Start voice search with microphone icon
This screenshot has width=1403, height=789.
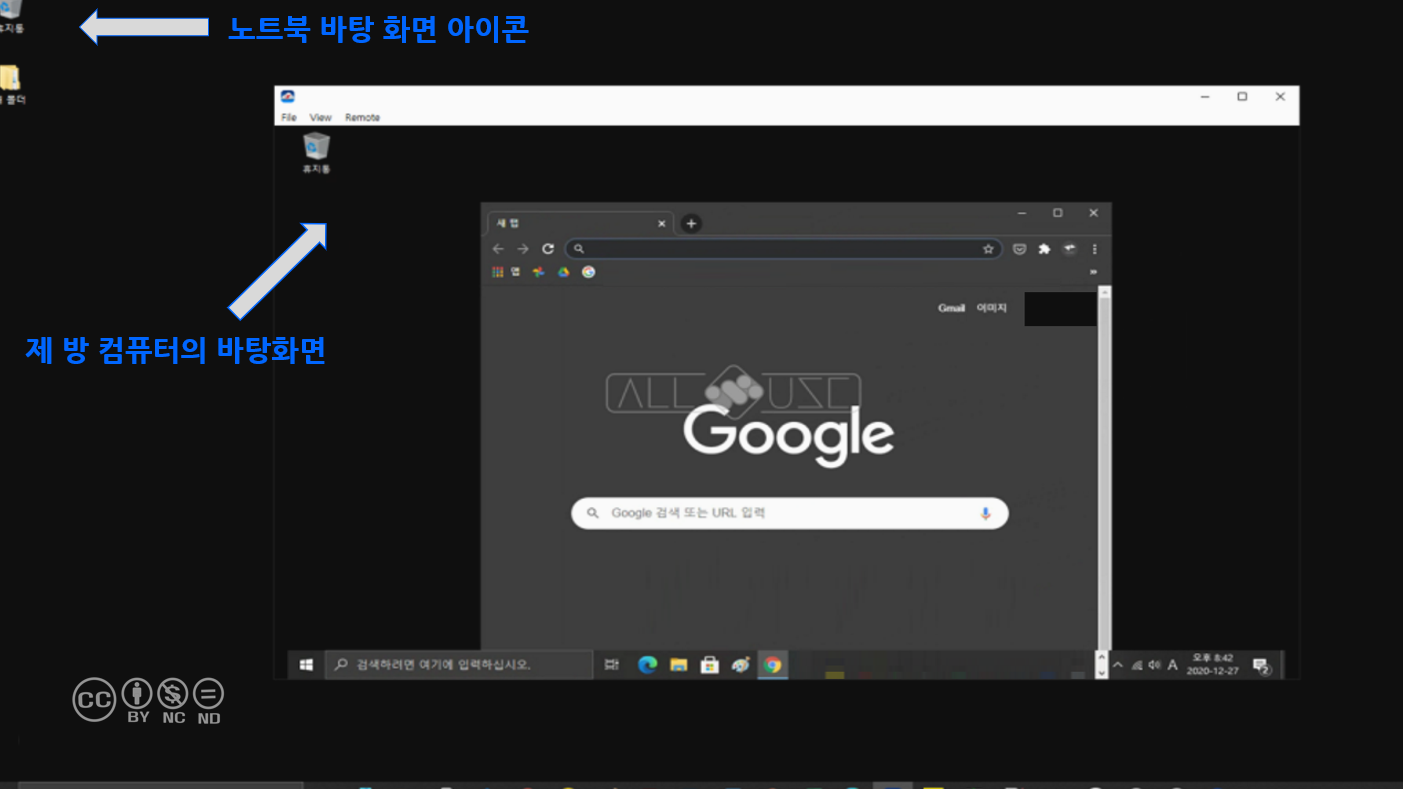tap(985, 513)
